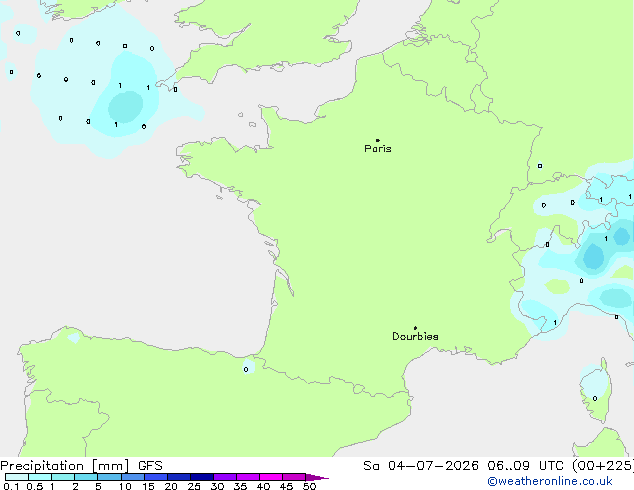Pick the 1–2 mm legend swatch
634x490 pixels.
[x=63, y=477]
